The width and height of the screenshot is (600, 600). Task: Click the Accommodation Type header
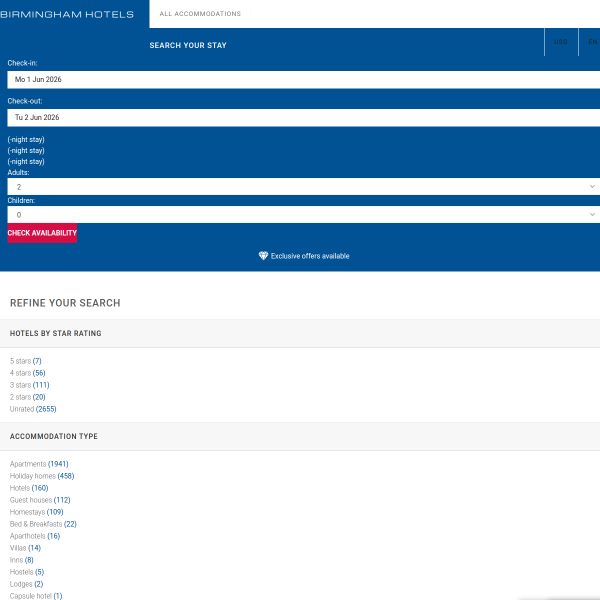(x=54, y=436)
